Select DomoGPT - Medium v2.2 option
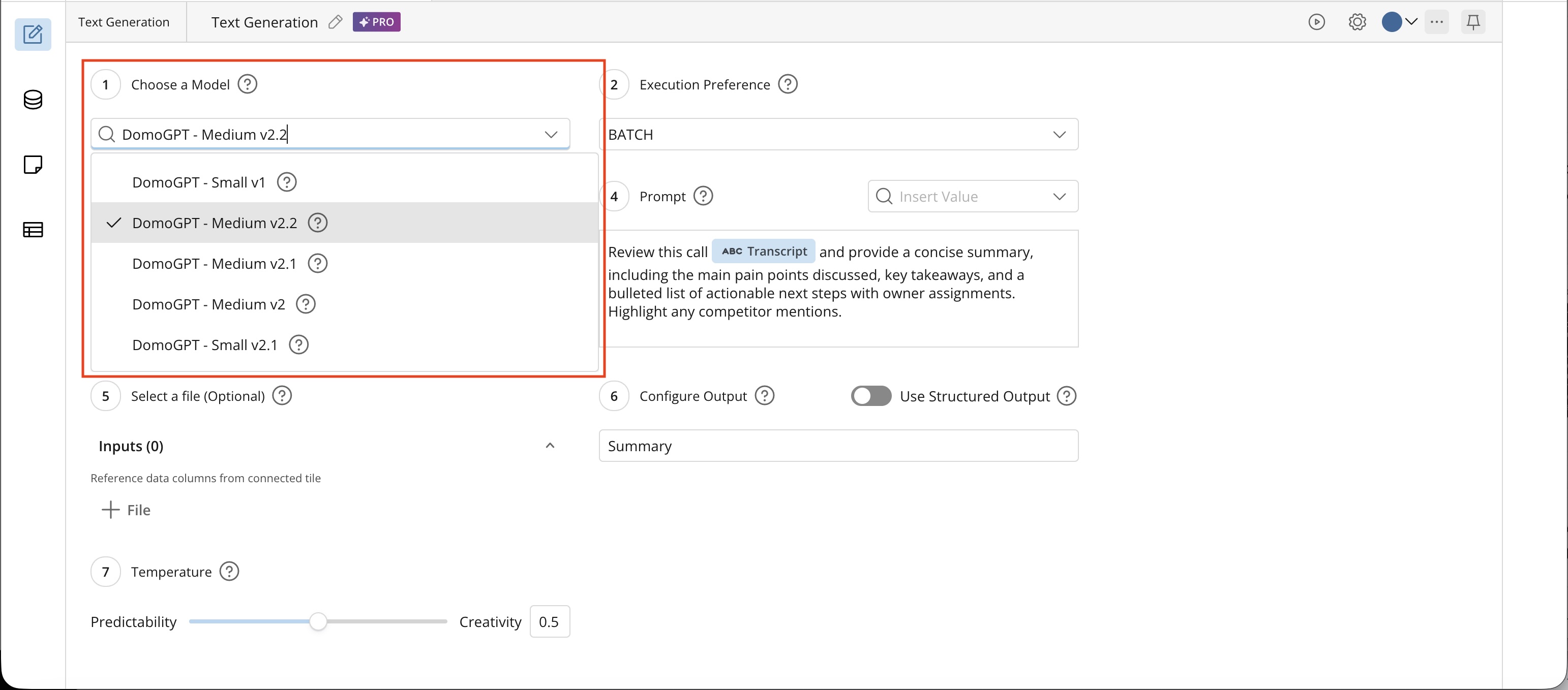The width and height of the screenshot is (1568, 690). (x=345, y=223)
